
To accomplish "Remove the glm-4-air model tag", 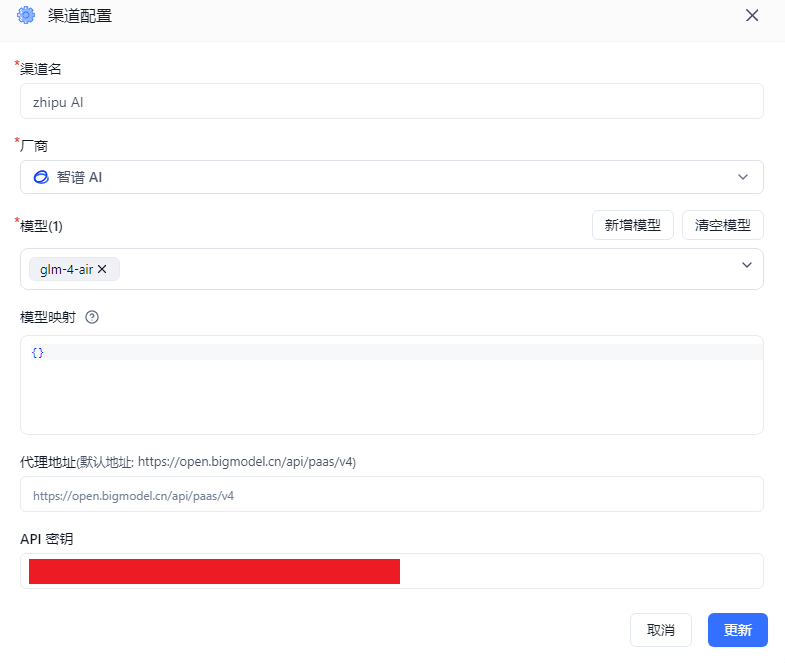I will coord(102,269).
